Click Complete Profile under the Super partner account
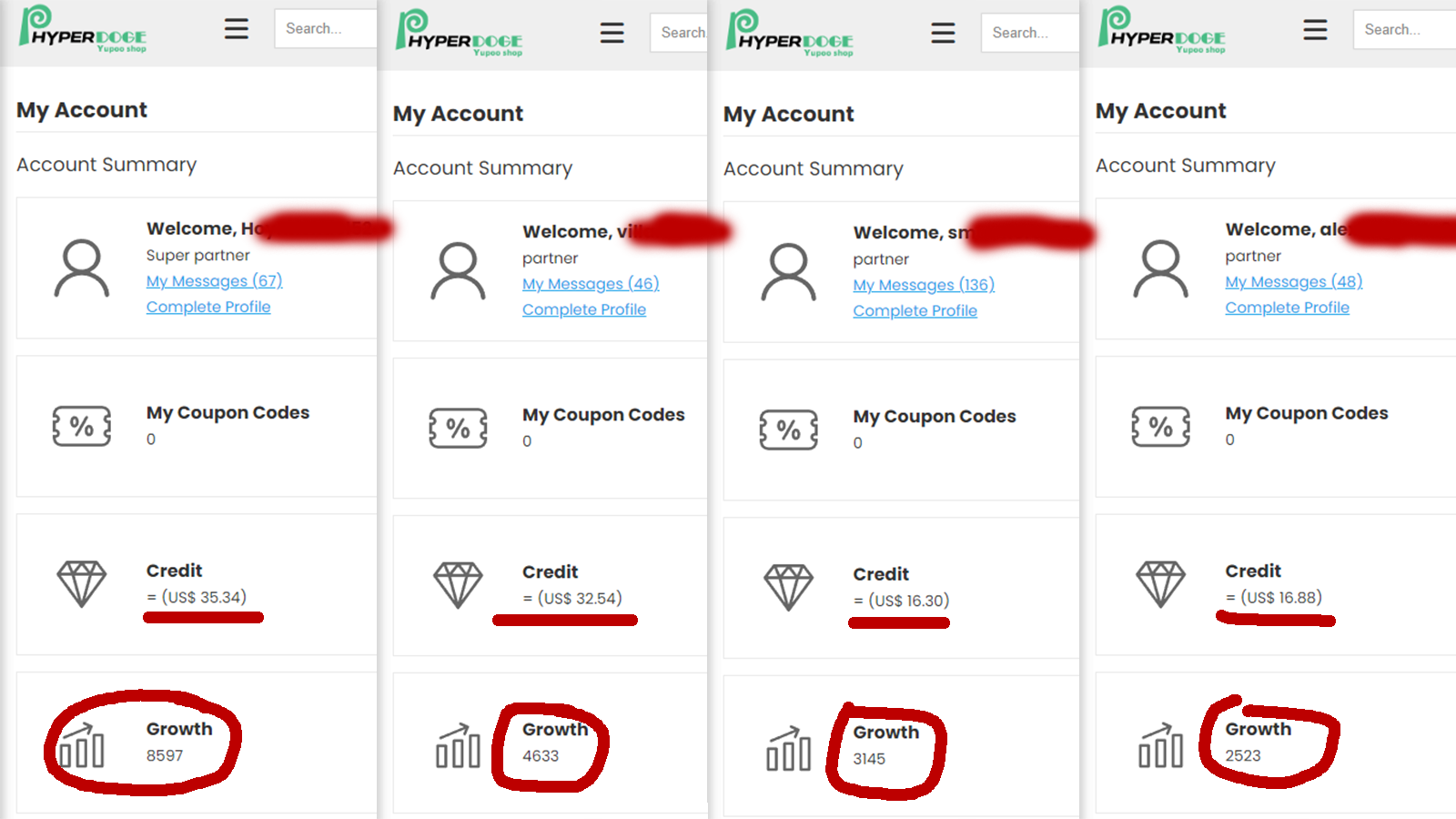 point(208,307)
